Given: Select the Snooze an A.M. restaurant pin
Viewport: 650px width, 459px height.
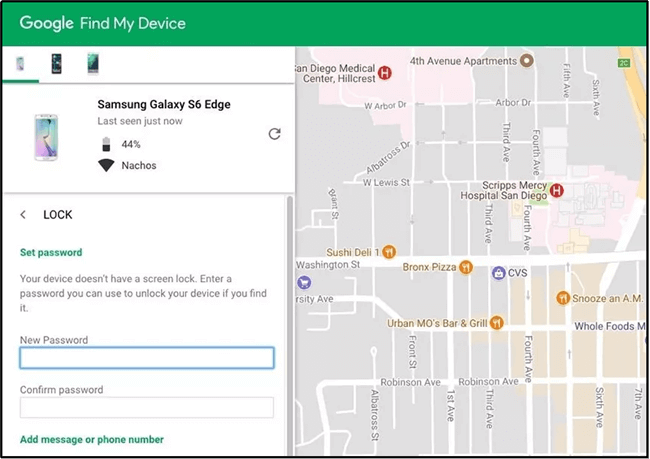Looking at the screenshot, I should coord(564,297).
